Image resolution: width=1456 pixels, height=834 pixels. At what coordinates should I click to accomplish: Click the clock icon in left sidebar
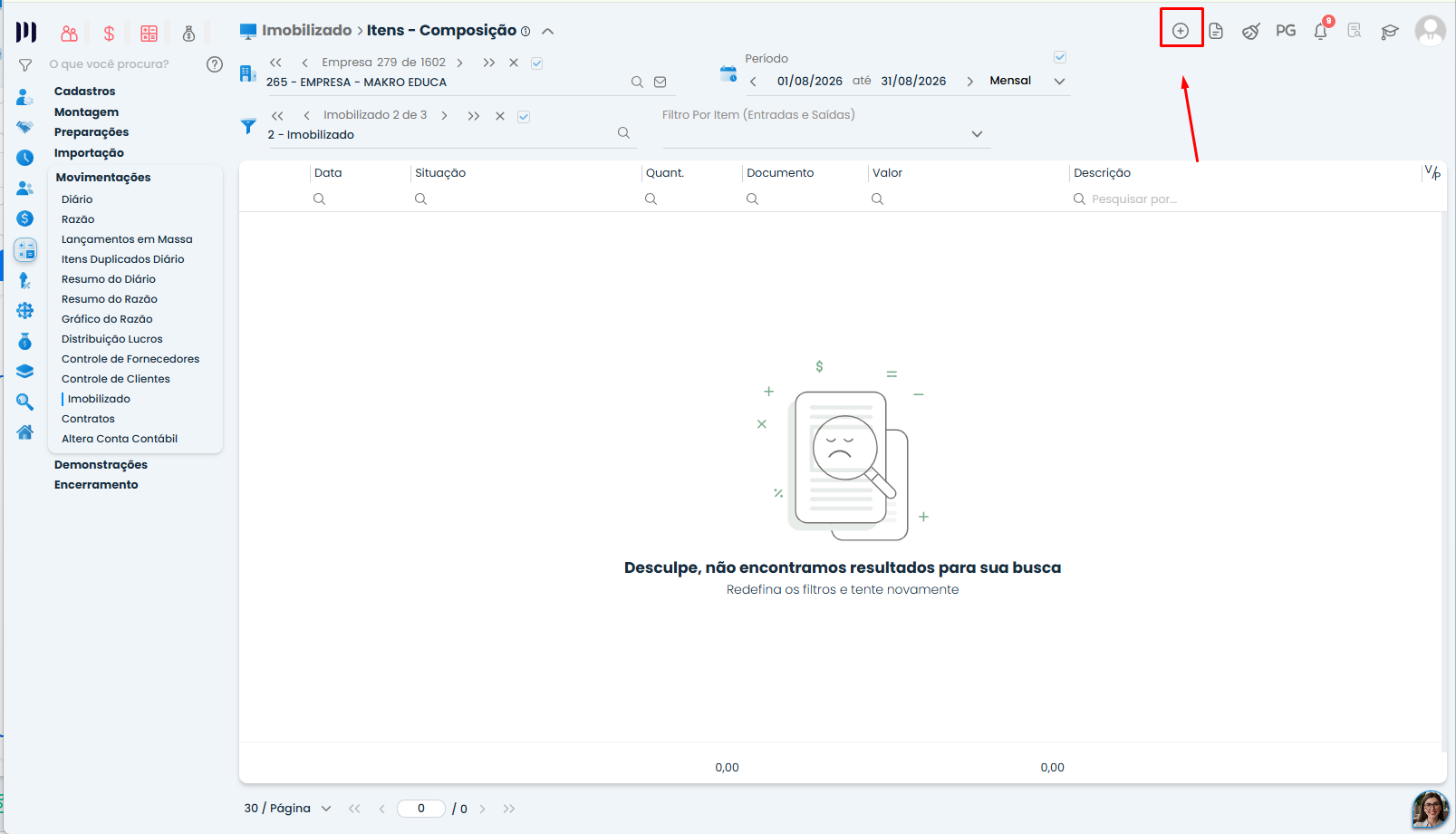pyautogui.click(x=25, y=158)
